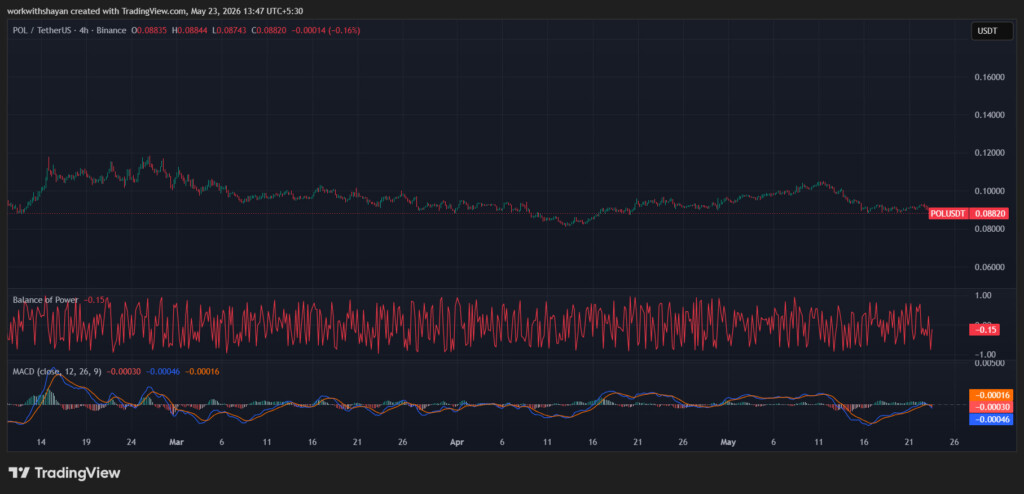Viewport: 1024px width, 494px height.
Task: Click the 0.06000 price axis label
Action: click(989, 267)
